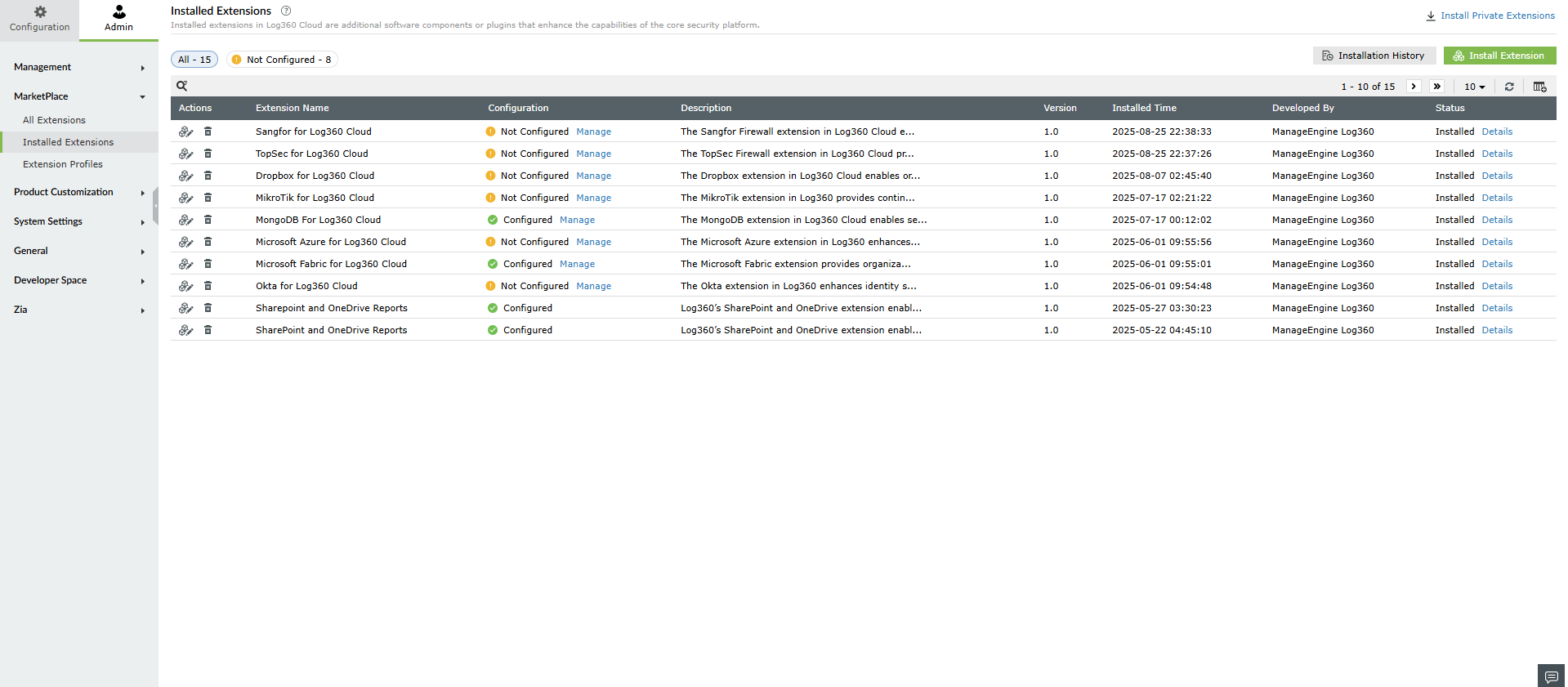Delete the Okta for Log360 Cloud extension
Screen dimensions: 1568x687
coord(208,285)
